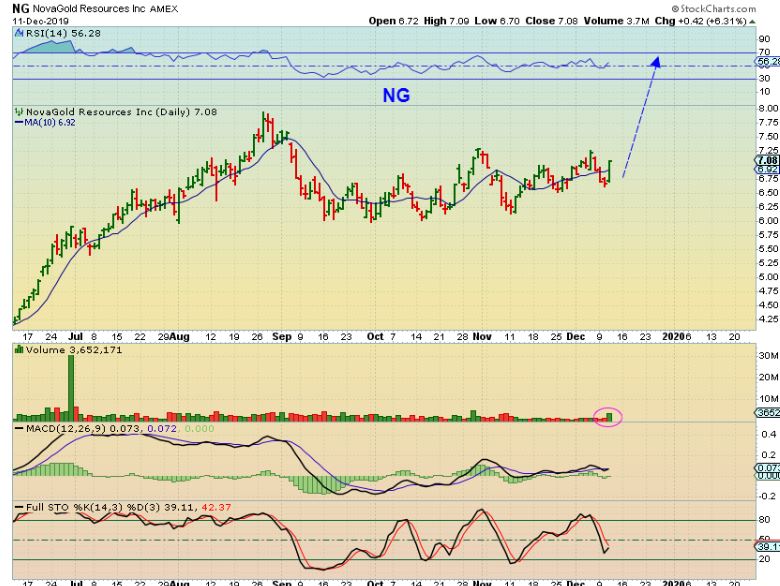The height and width of the screenshot is (586, 780).
Task: Click the volume bars icon beside Volume legend
Action: tap(19, 350)
